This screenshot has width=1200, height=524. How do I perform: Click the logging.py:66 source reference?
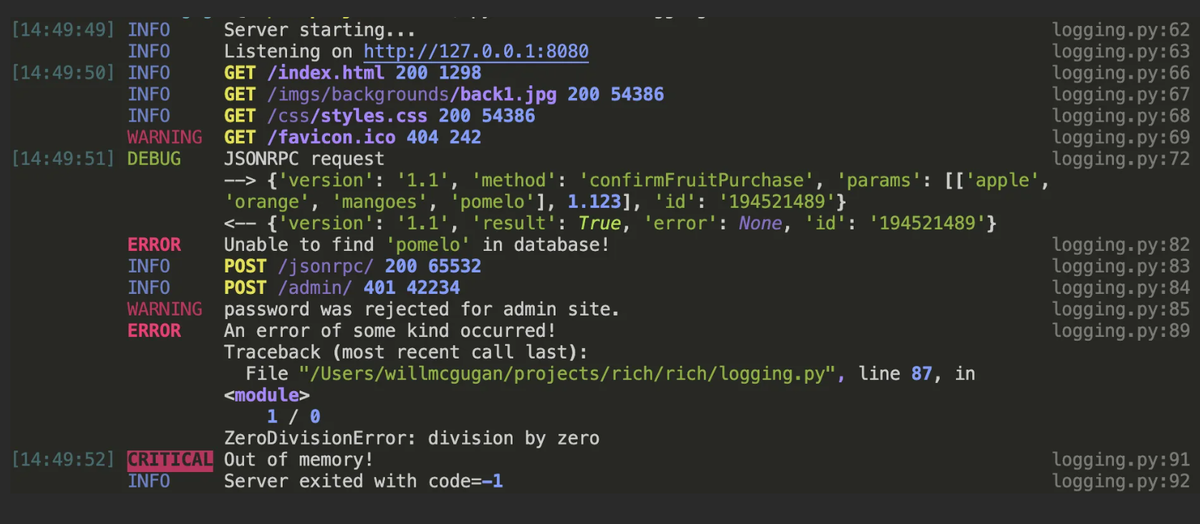point(1122,73)
